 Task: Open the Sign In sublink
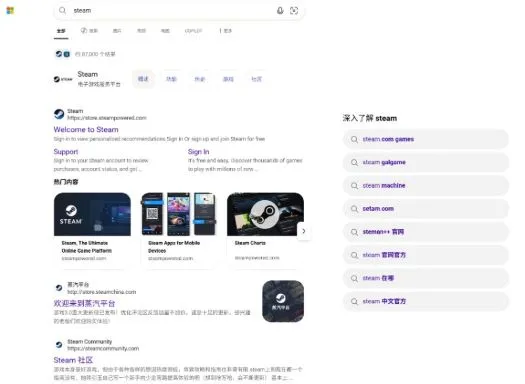[199, 152]
